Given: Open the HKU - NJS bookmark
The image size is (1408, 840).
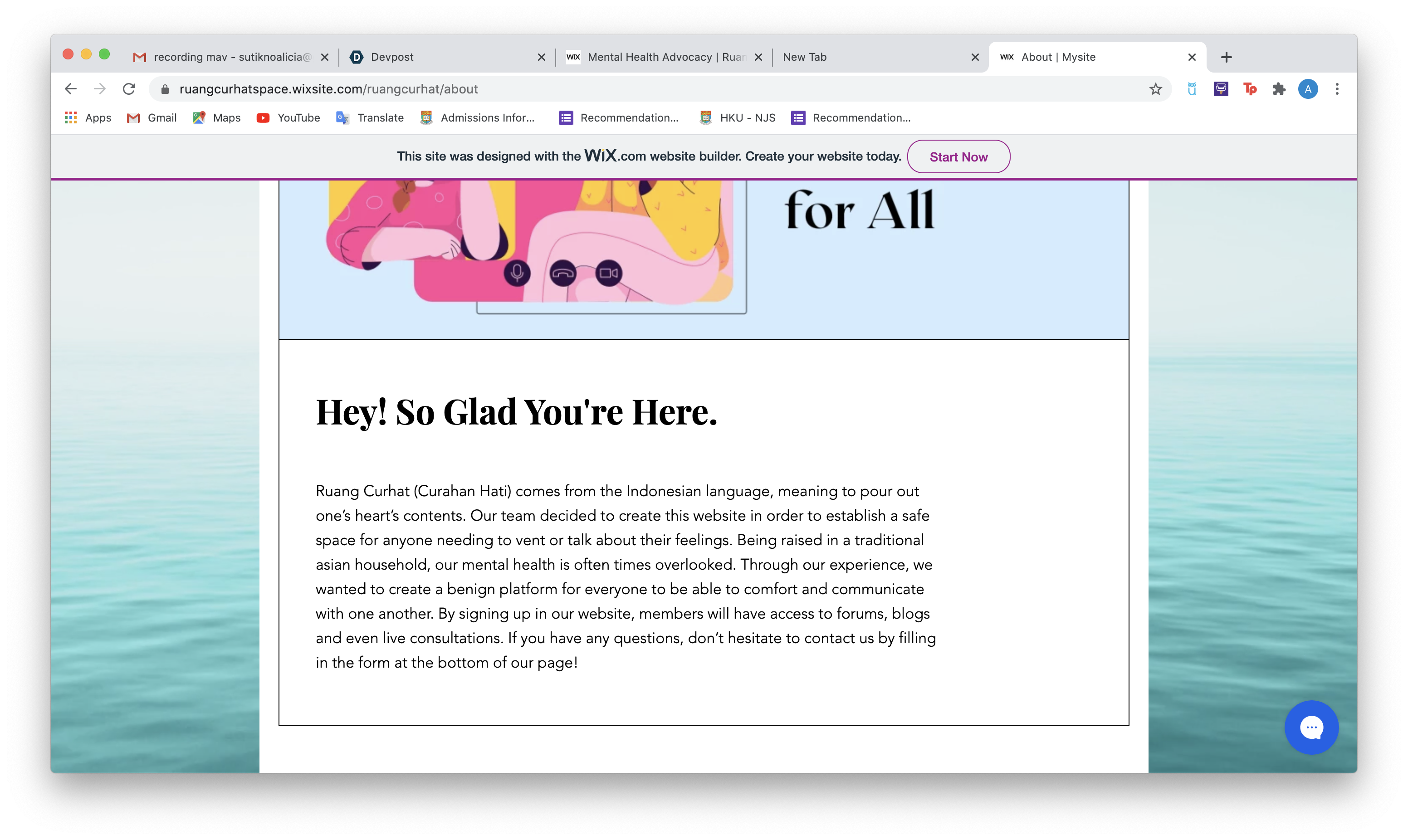Looking at the screenshot, I should coord(738,118).
